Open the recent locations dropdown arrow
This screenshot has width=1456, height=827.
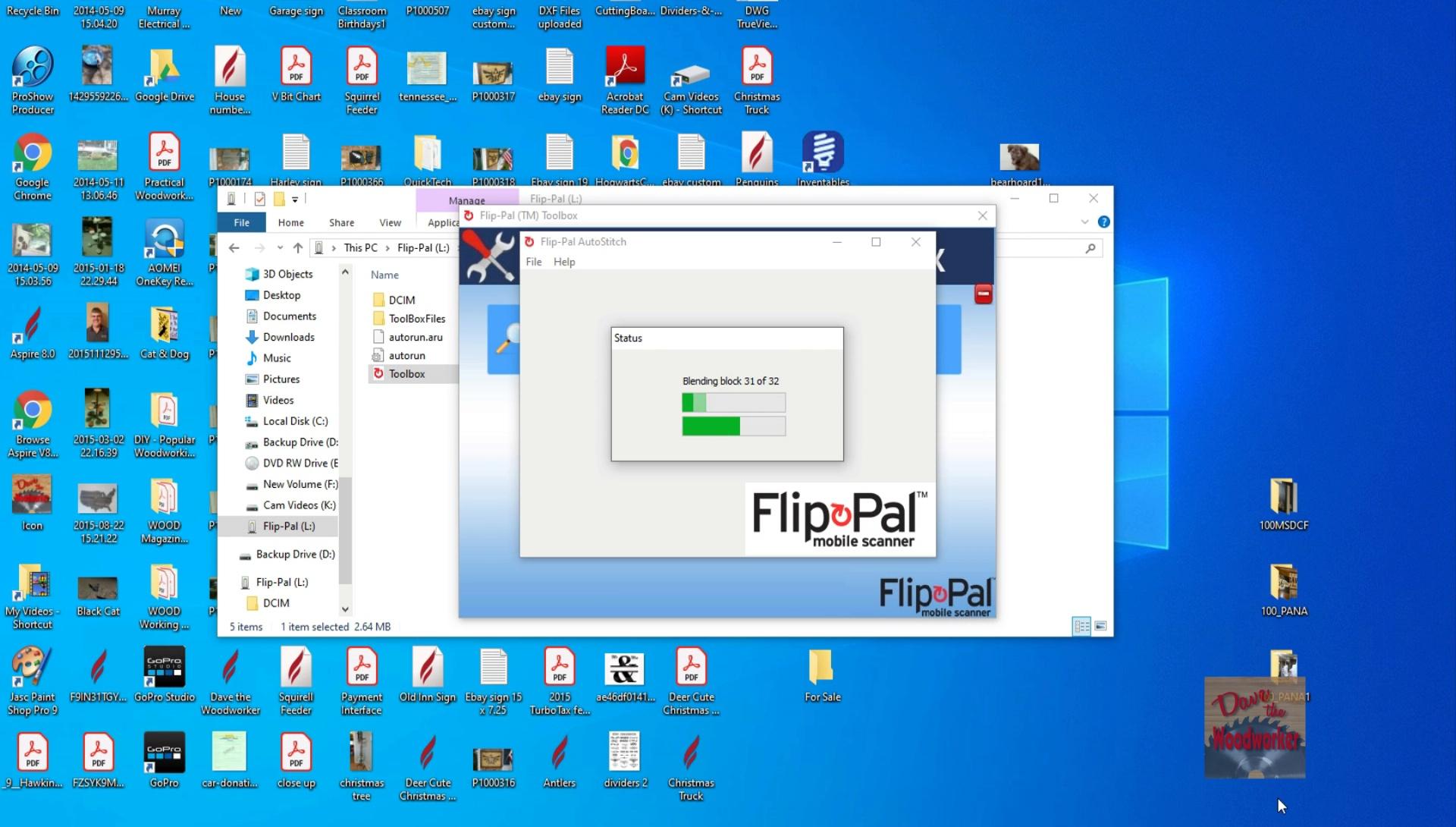(280, 248)
